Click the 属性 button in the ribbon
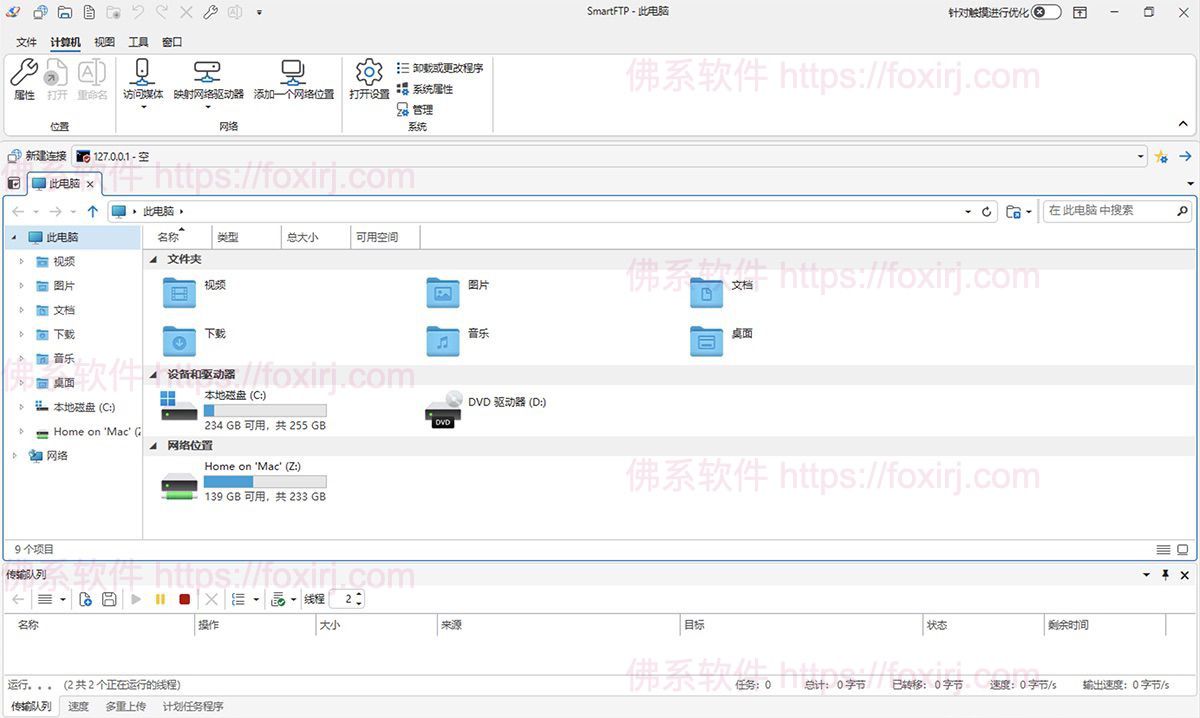This screenshot has width=1200, height=718. click(x=24, y=78)
